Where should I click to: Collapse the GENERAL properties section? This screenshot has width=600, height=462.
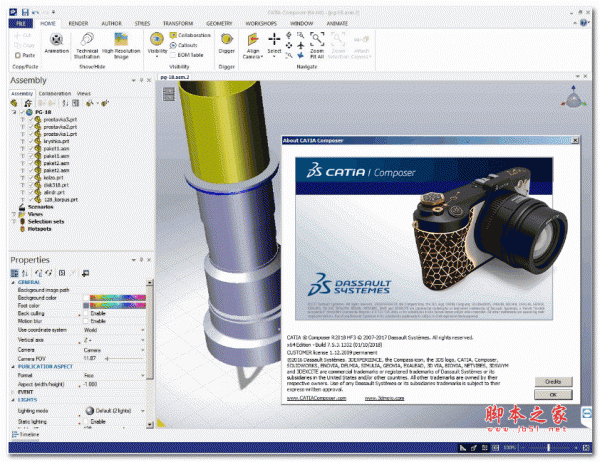[x=13, y=282]
